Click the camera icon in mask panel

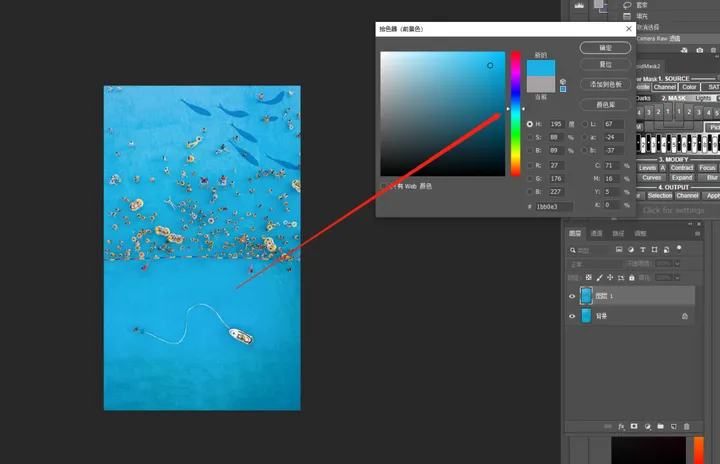coord(699,50)
